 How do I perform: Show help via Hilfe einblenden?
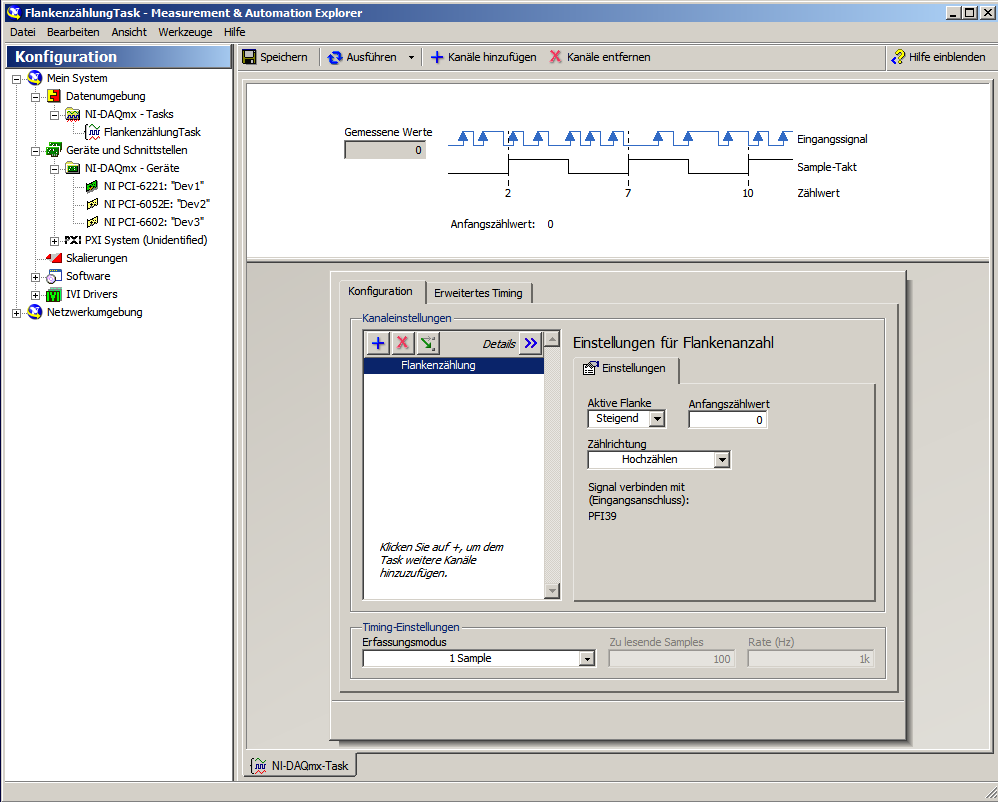click(938, 57)
